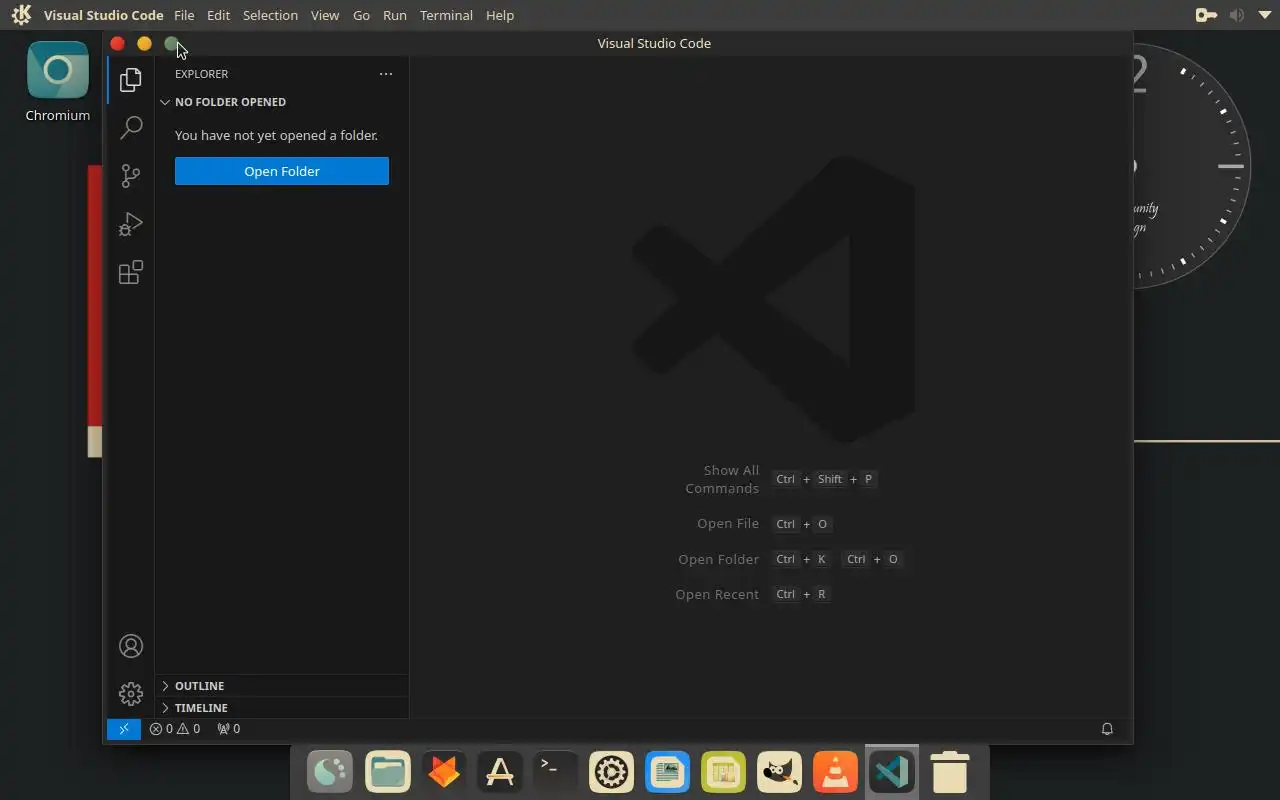This screenshot has height=800, width=1280.
Task: Click the 'Open Recent' hint text
Action: tap(717, 594)
